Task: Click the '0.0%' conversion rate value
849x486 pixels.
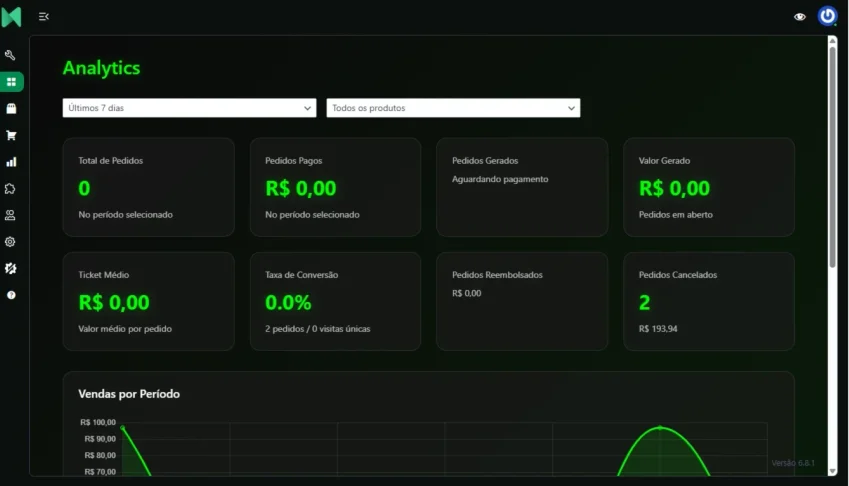Action: pos(288,303)
